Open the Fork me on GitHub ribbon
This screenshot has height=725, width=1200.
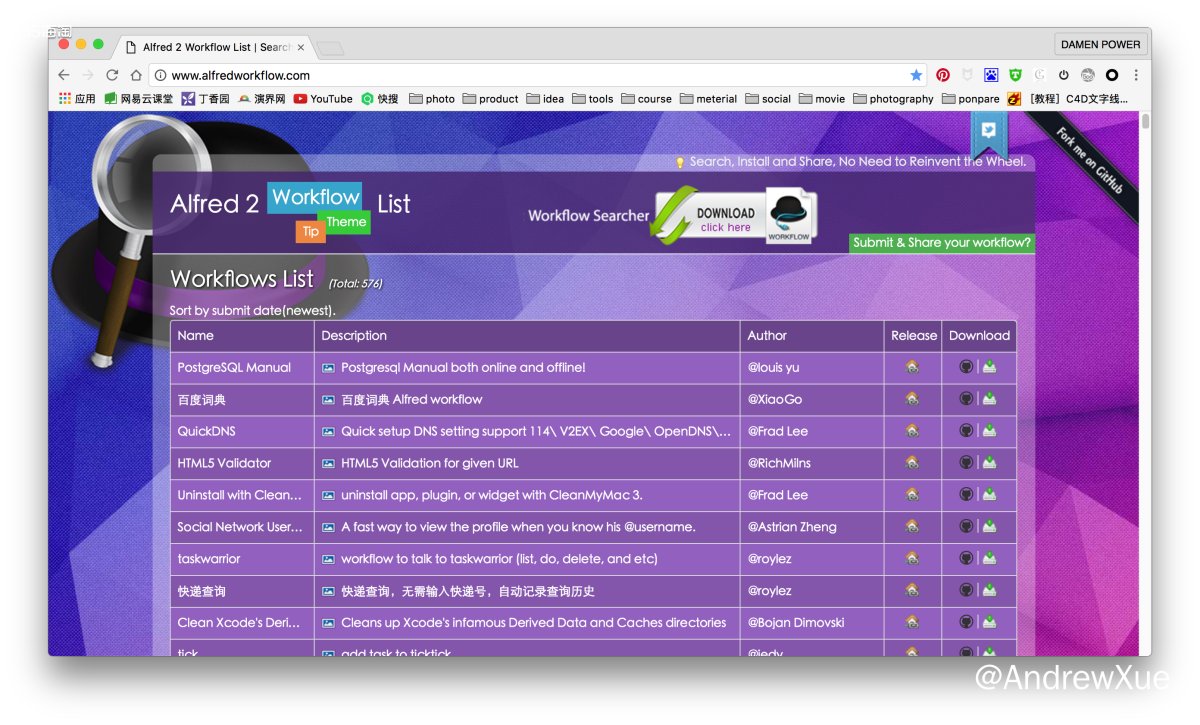tap(1088, 161)
